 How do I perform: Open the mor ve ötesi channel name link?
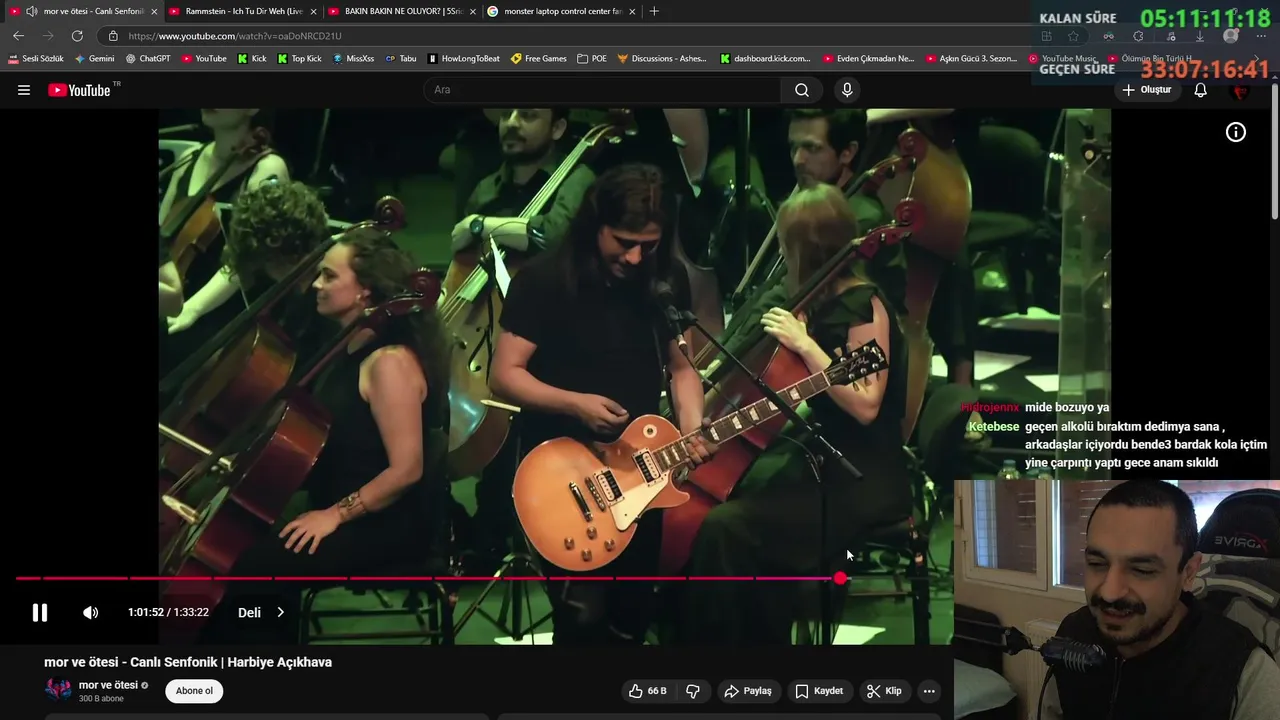click(x=108, y=685)
